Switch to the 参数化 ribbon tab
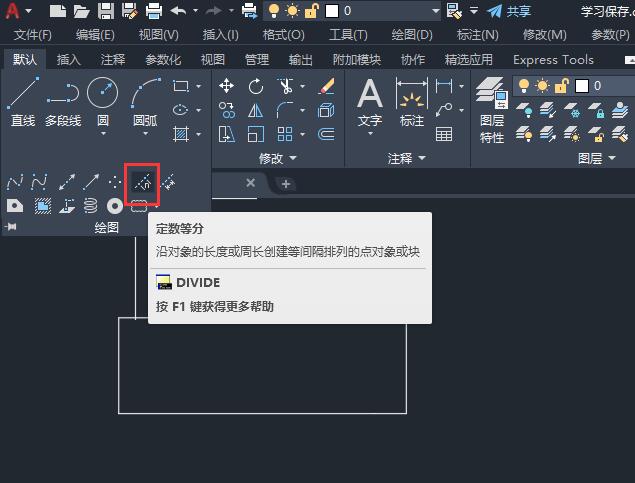This screenshot has width=635, height=483. point(163,60)
